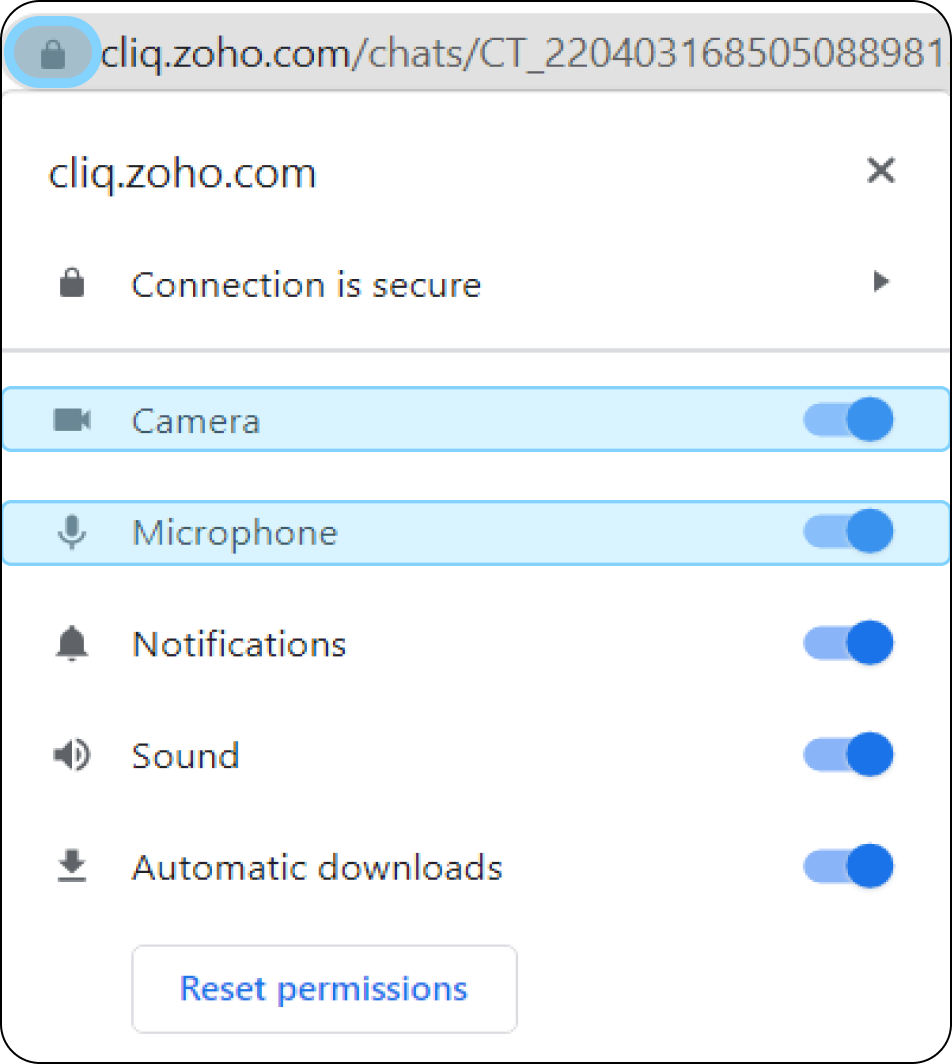Image resolution: width=952 pixels, height=1064 pixels.
Task: Click the camera icon in permissions list
Action: click(72, 420)
